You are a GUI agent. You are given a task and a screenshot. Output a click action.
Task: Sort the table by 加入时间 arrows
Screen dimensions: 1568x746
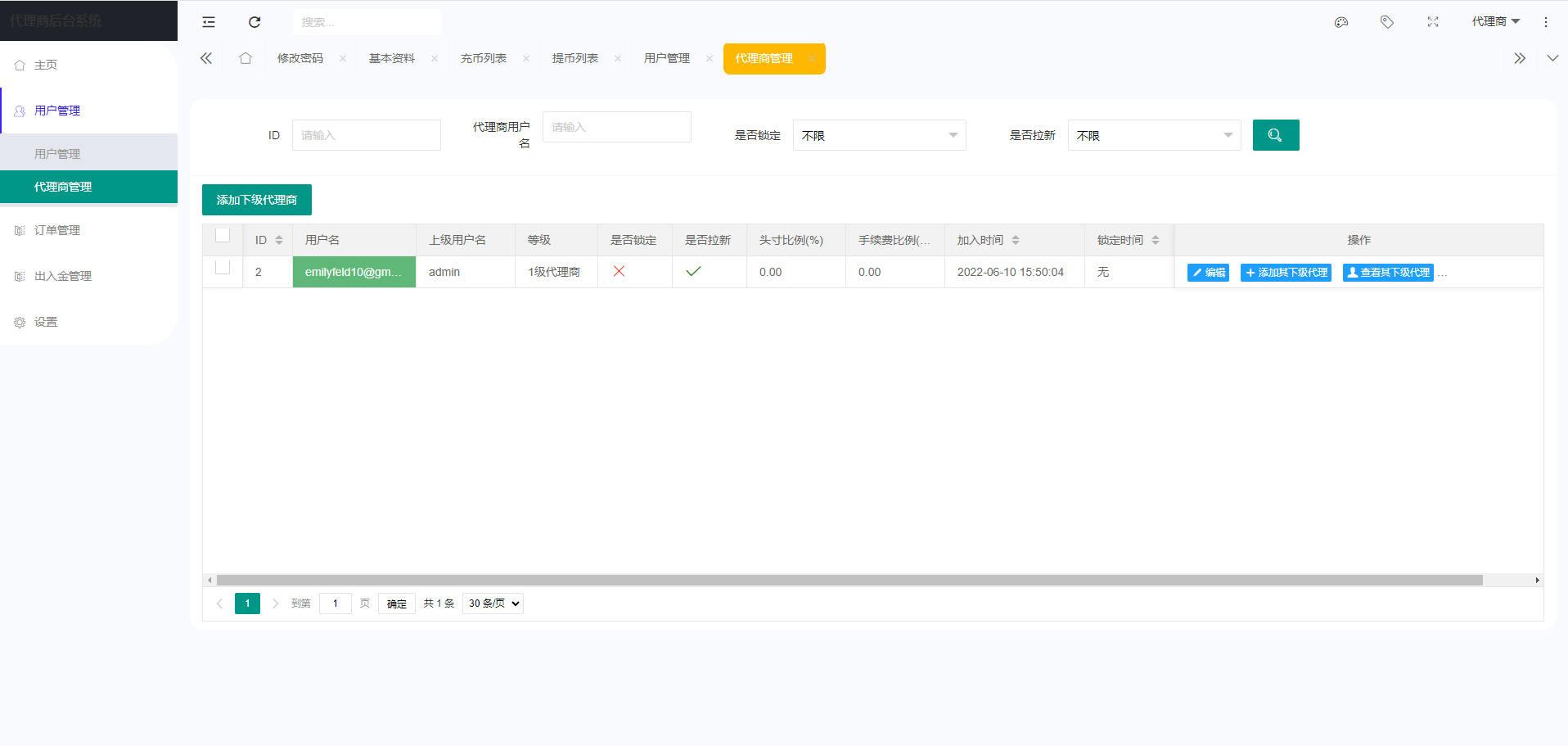pos(1016,239)
